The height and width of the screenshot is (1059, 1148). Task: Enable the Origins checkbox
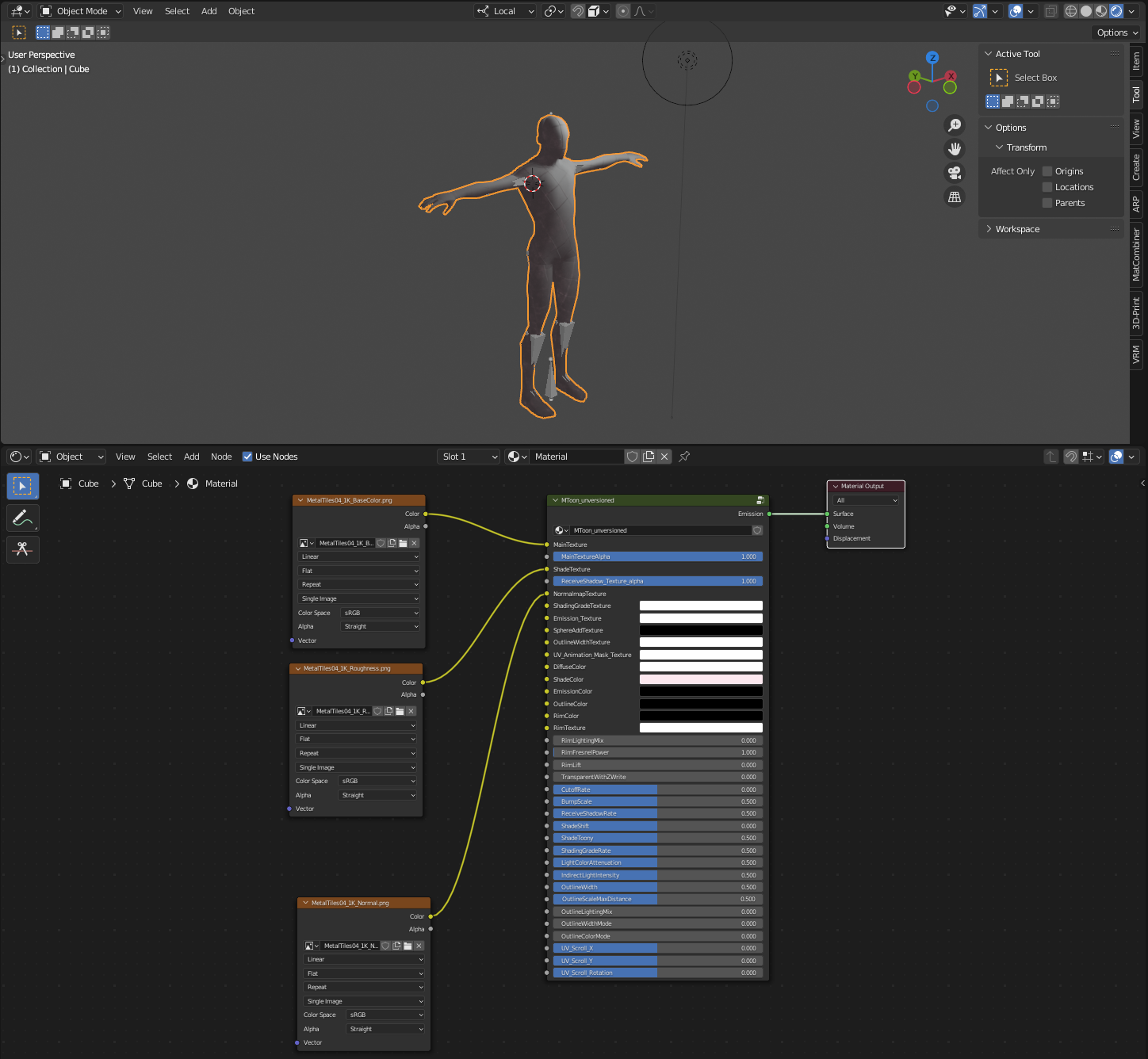[x=1047, y=171]
